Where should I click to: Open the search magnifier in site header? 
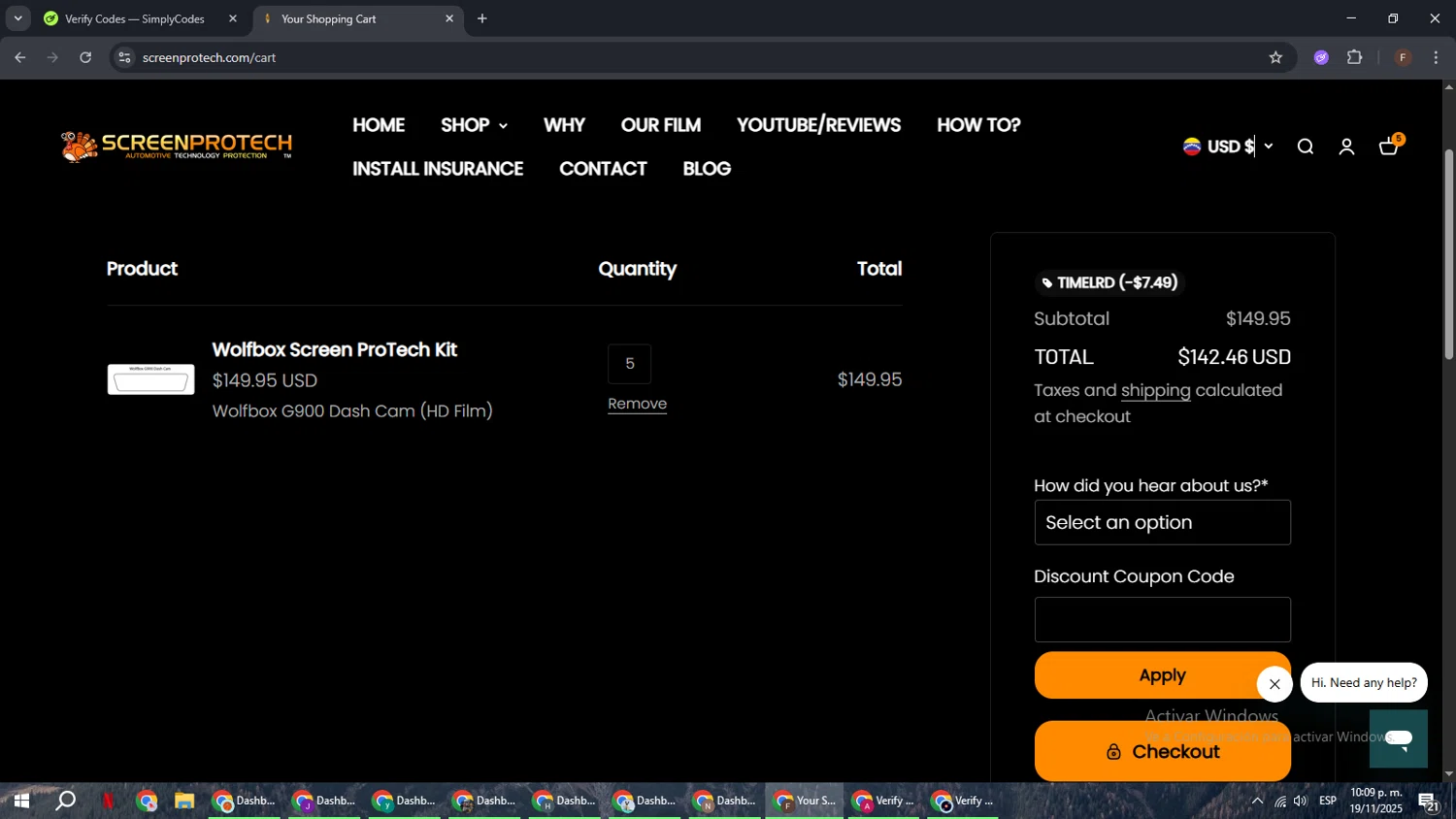pos(1306,147)
